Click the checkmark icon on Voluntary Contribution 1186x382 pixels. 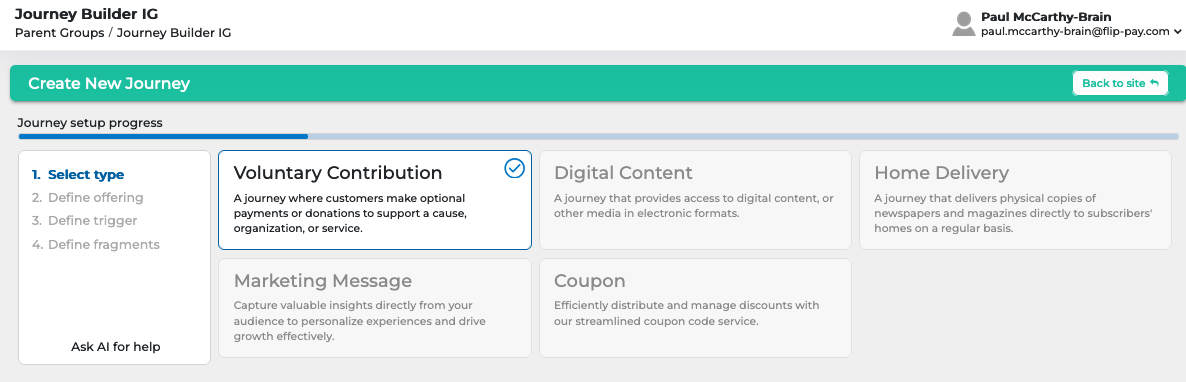point(514,168)
